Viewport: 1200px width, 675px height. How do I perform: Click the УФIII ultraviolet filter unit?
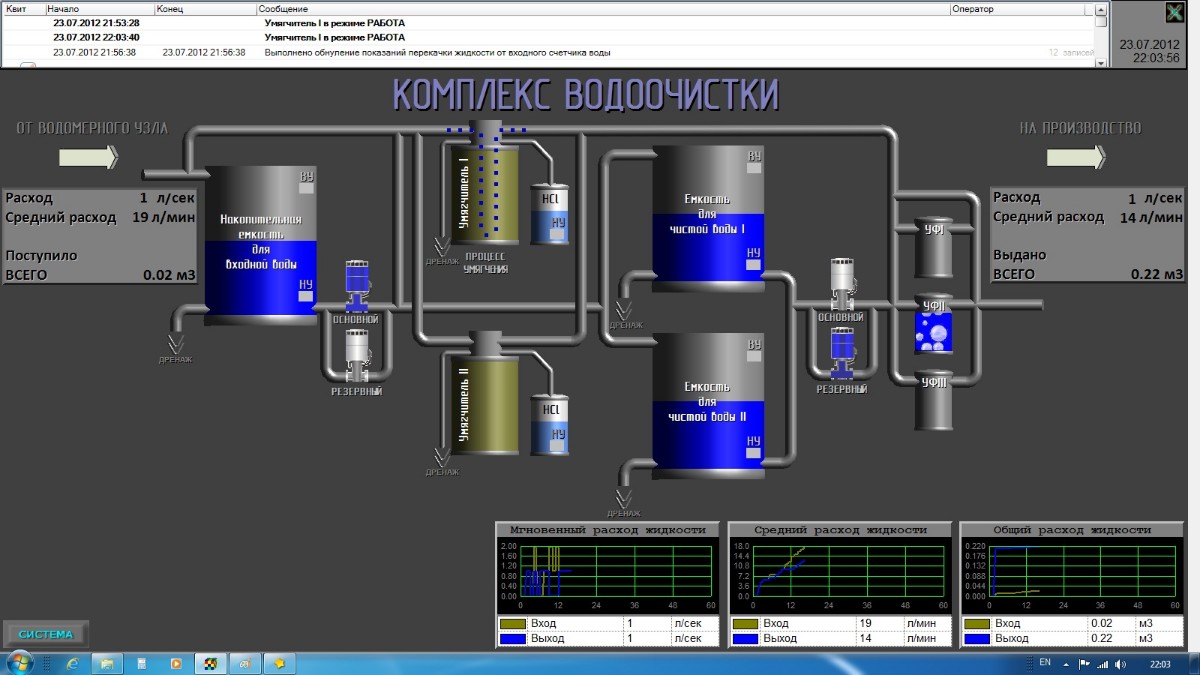[933, 398]
